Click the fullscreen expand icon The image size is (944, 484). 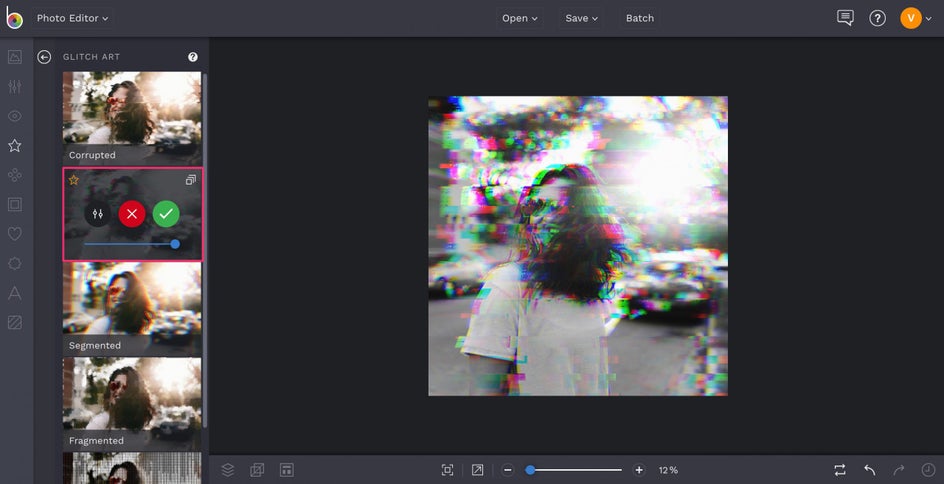tap(477, 470)
